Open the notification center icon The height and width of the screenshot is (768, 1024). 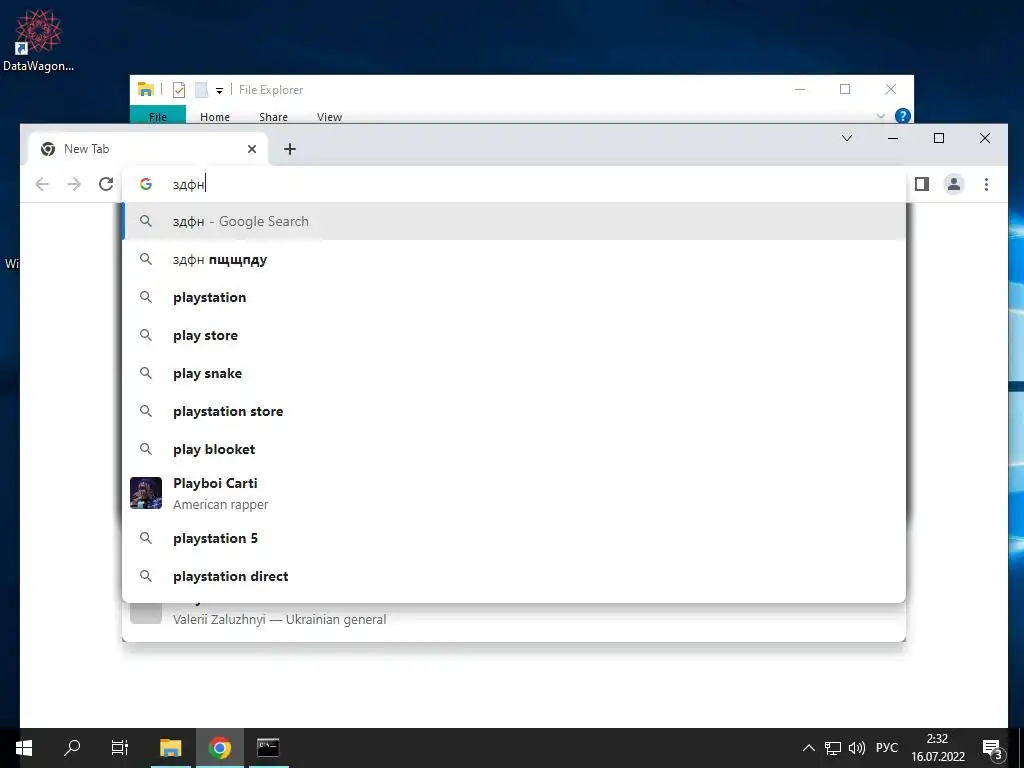(x=992, y=748)
